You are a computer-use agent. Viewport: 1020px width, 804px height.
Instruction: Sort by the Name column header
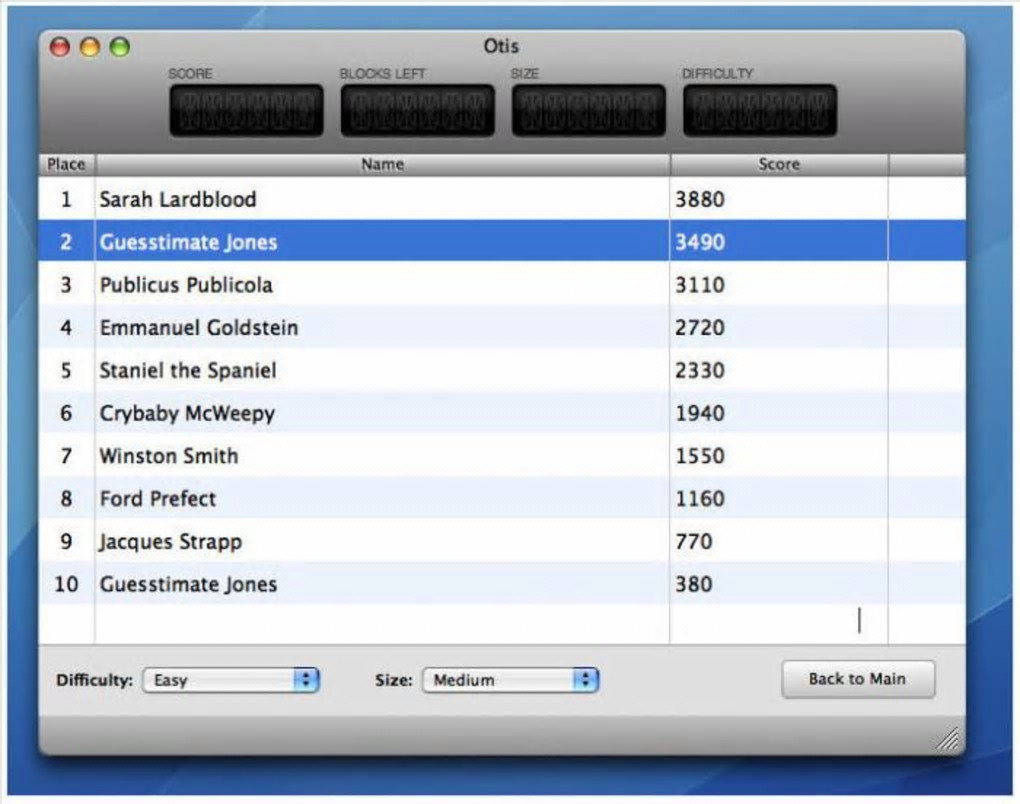pos(382,165)
